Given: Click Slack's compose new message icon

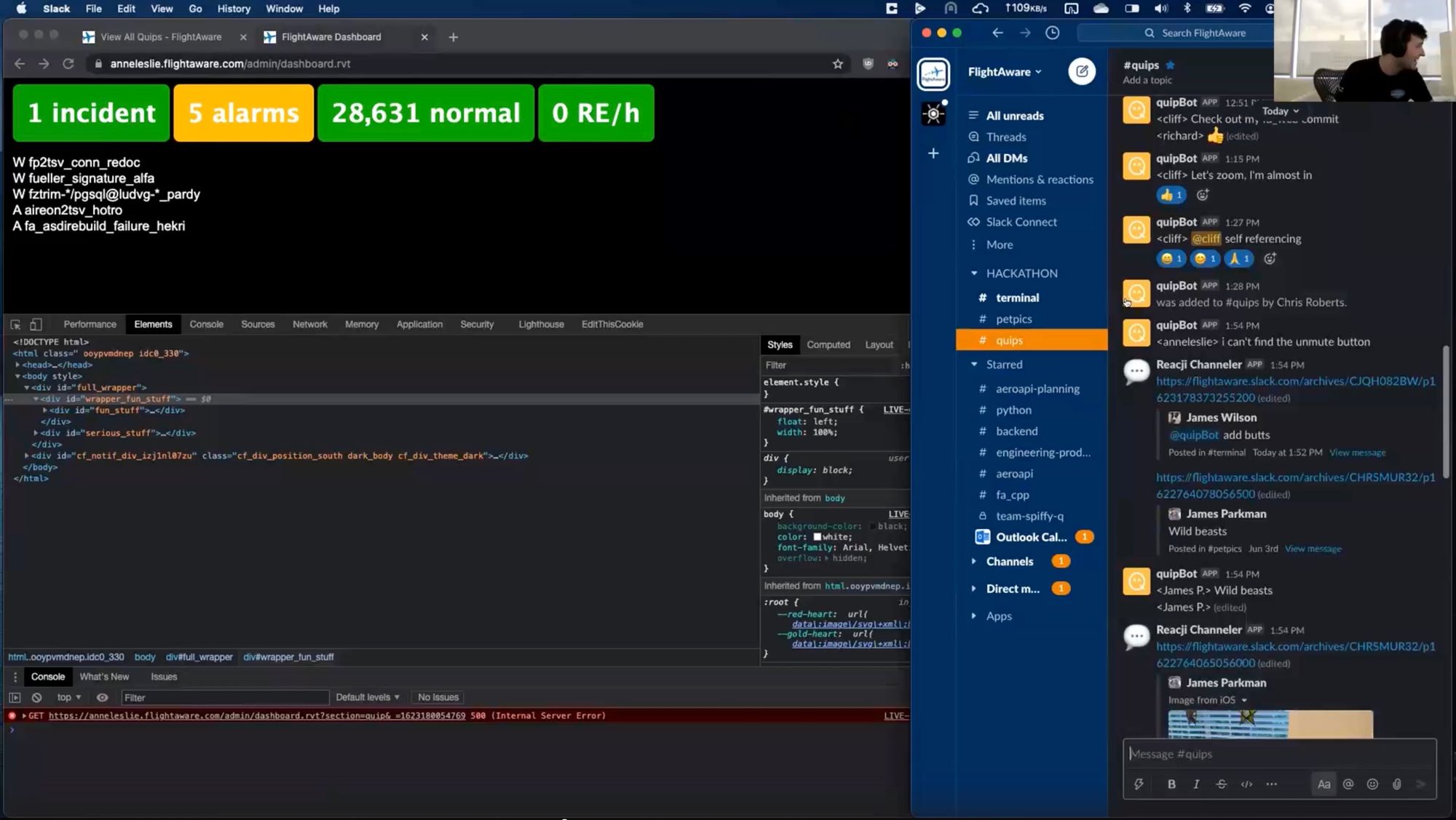Looking at the screenshot, I should 1082,71.
